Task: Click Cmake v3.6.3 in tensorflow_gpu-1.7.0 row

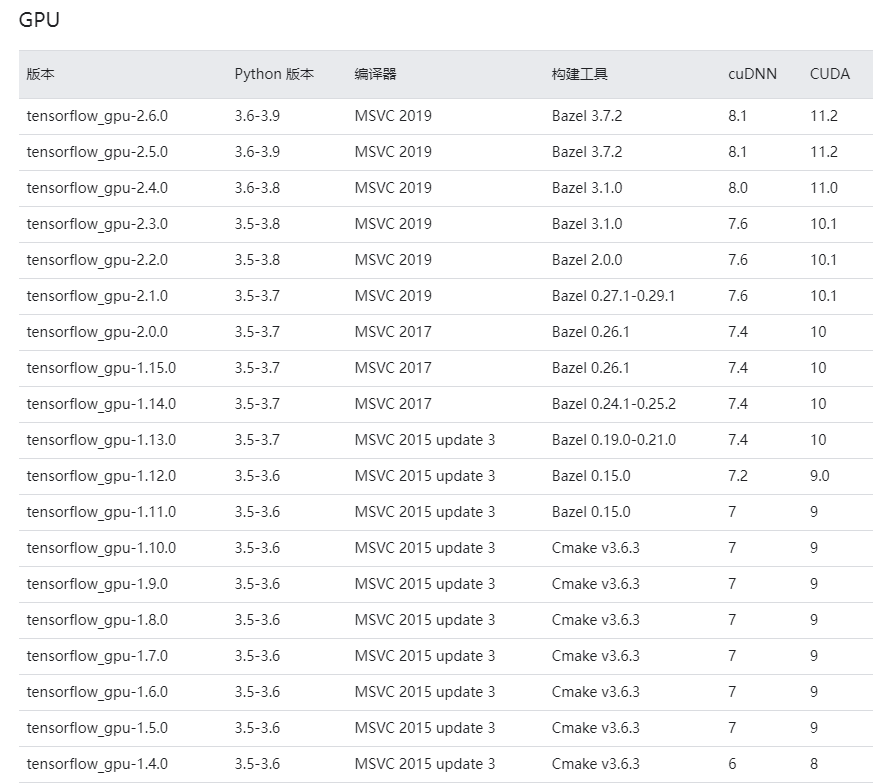Action: pos(596,656)
